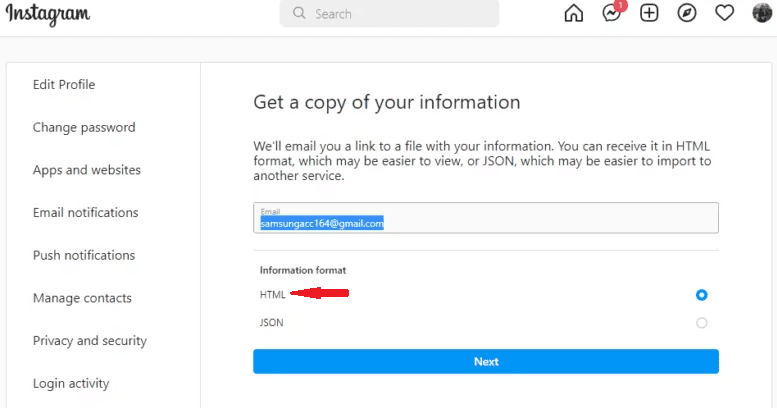Image resolution: width=777 pixels, height=408 pixels.
Task: Open Edit Profile settings
Action: coord(64,85)
